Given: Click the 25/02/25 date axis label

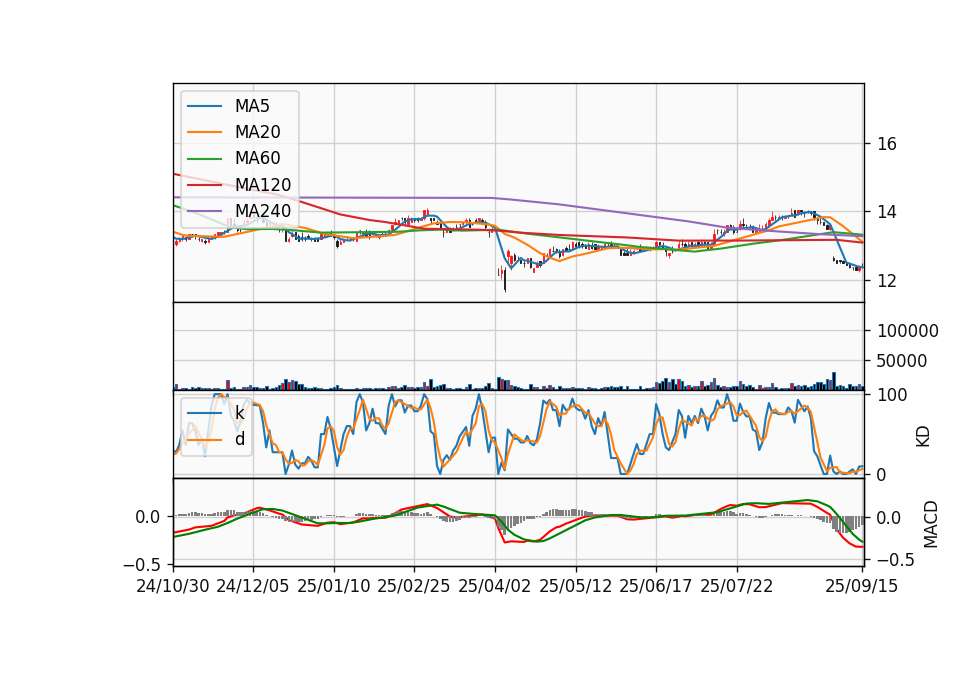Looking at the screenshot, I should point(413,586).
